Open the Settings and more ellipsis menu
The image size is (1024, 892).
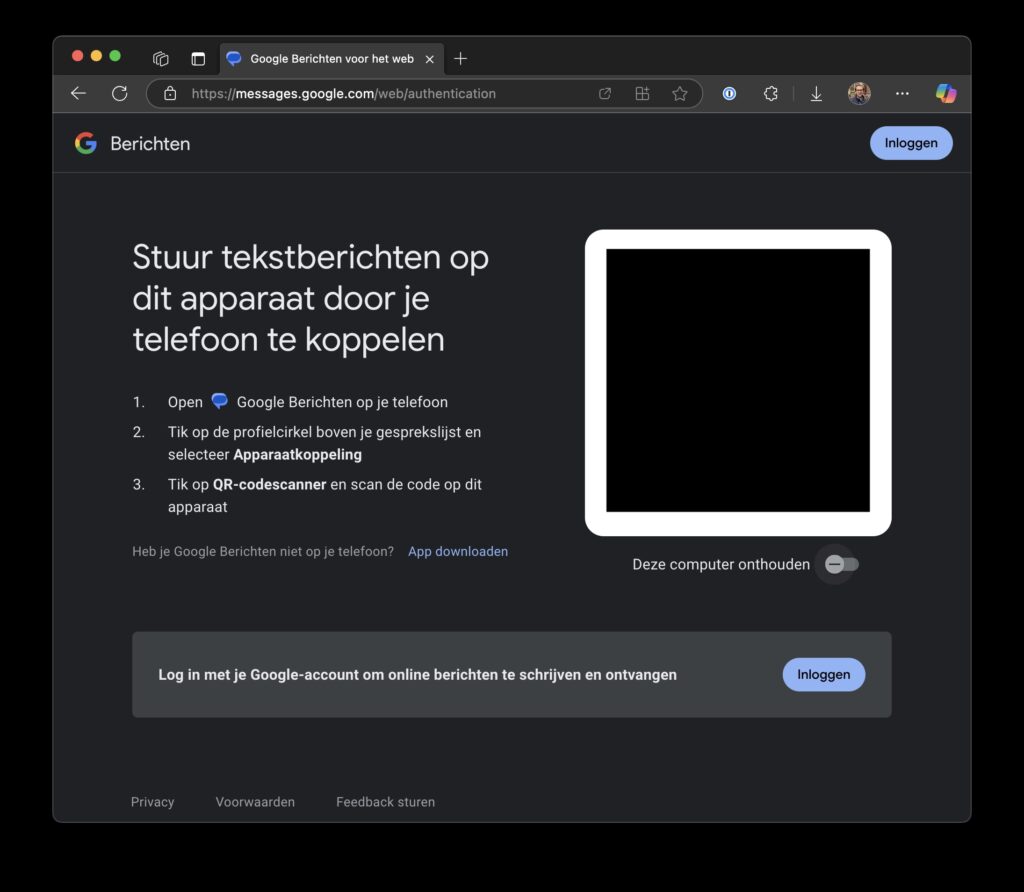pos(902,93)
